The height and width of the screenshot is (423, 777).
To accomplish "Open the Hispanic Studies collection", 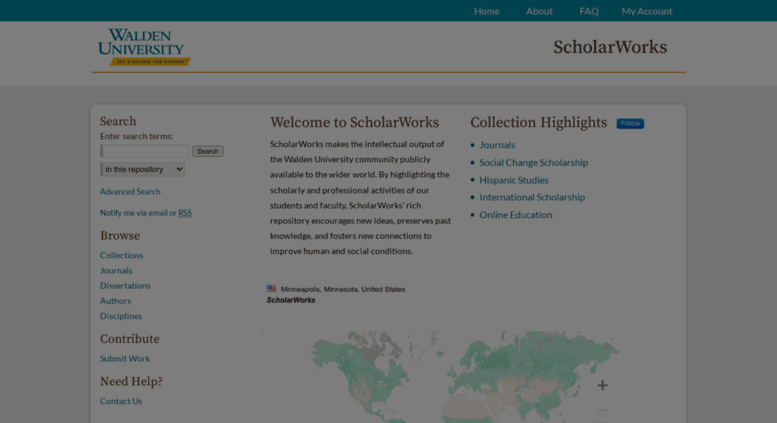I will click(513, 180).
